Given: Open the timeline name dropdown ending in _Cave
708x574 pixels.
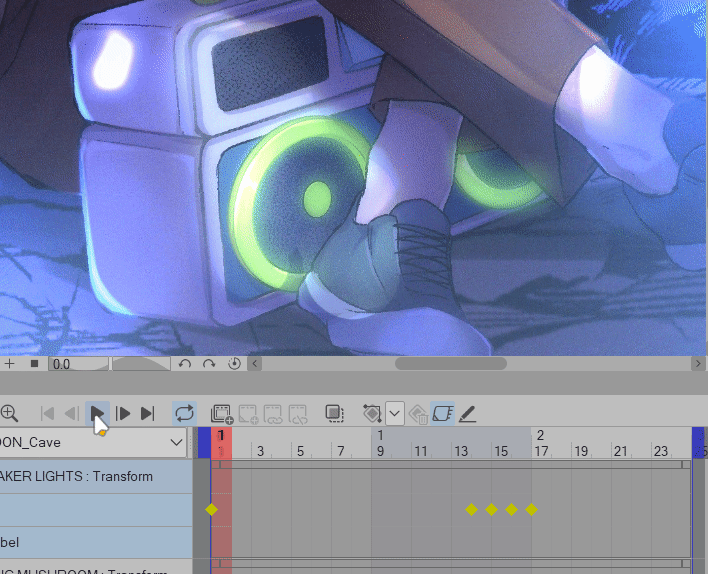Looking at the screenshot, I should click(177, 442).
